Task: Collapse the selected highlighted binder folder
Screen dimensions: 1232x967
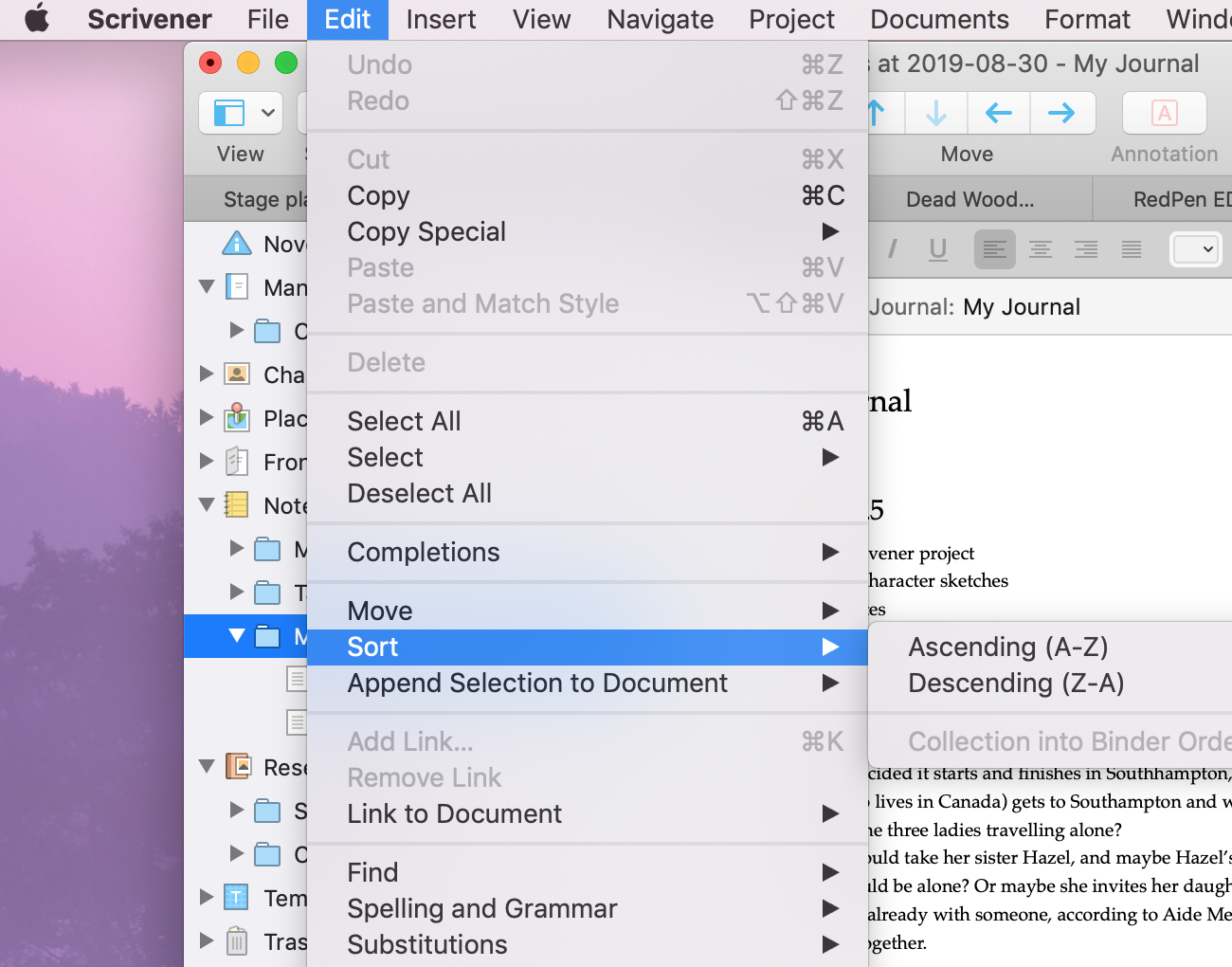Action: [x=237, y=635]
